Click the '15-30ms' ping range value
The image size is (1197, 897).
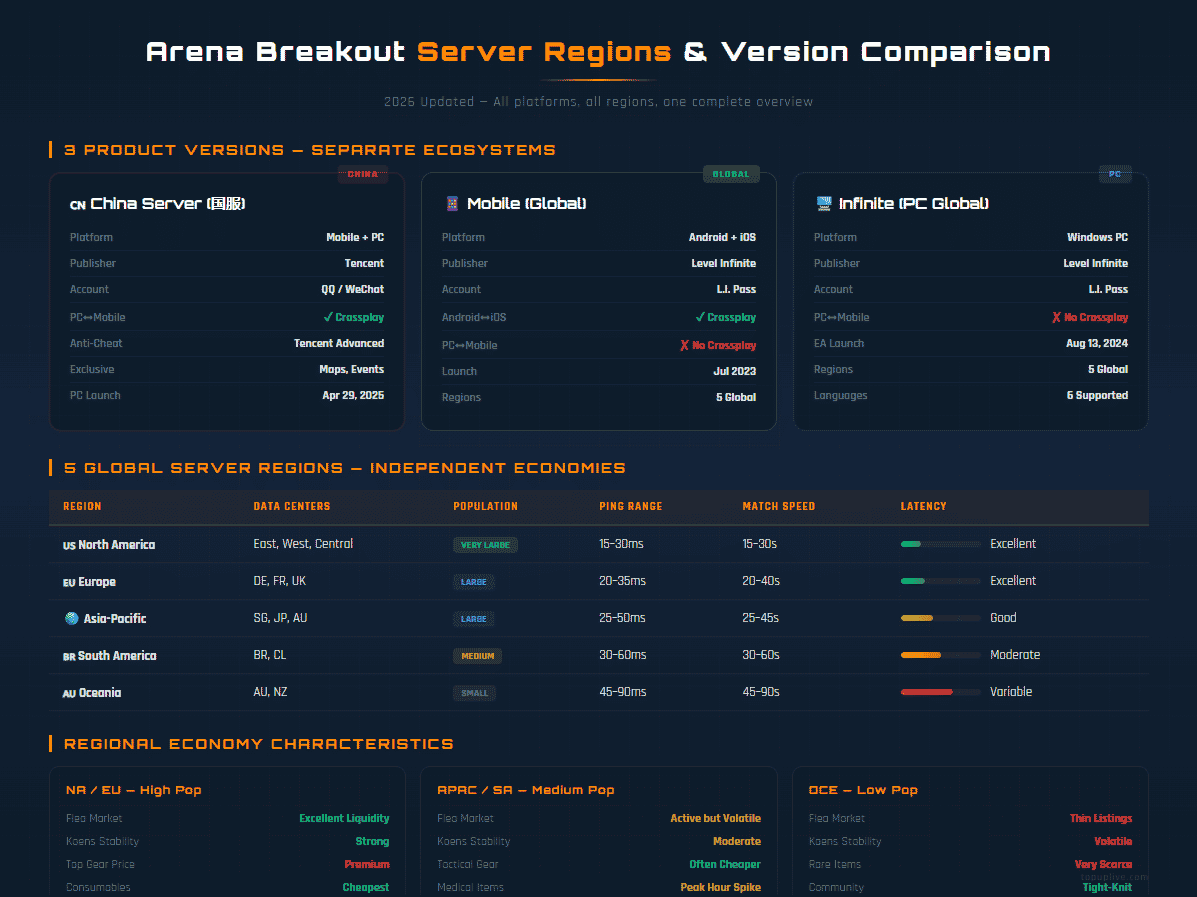pos(621,544)
